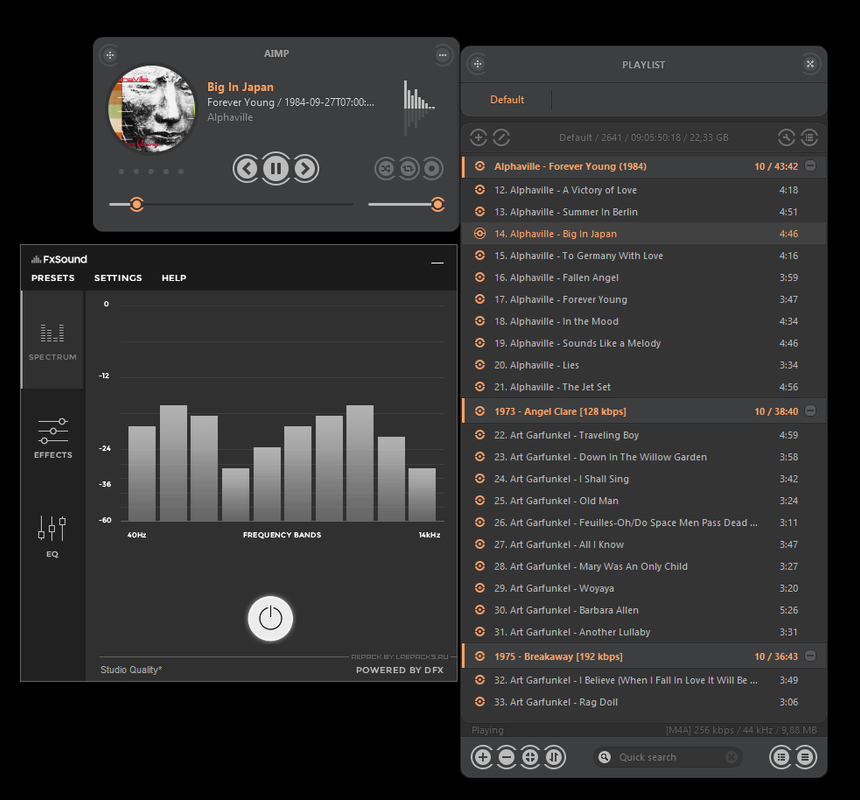Click the AIMP window move handle icon
The height and width of the screenshot is (800, 860).
point(110,55)
